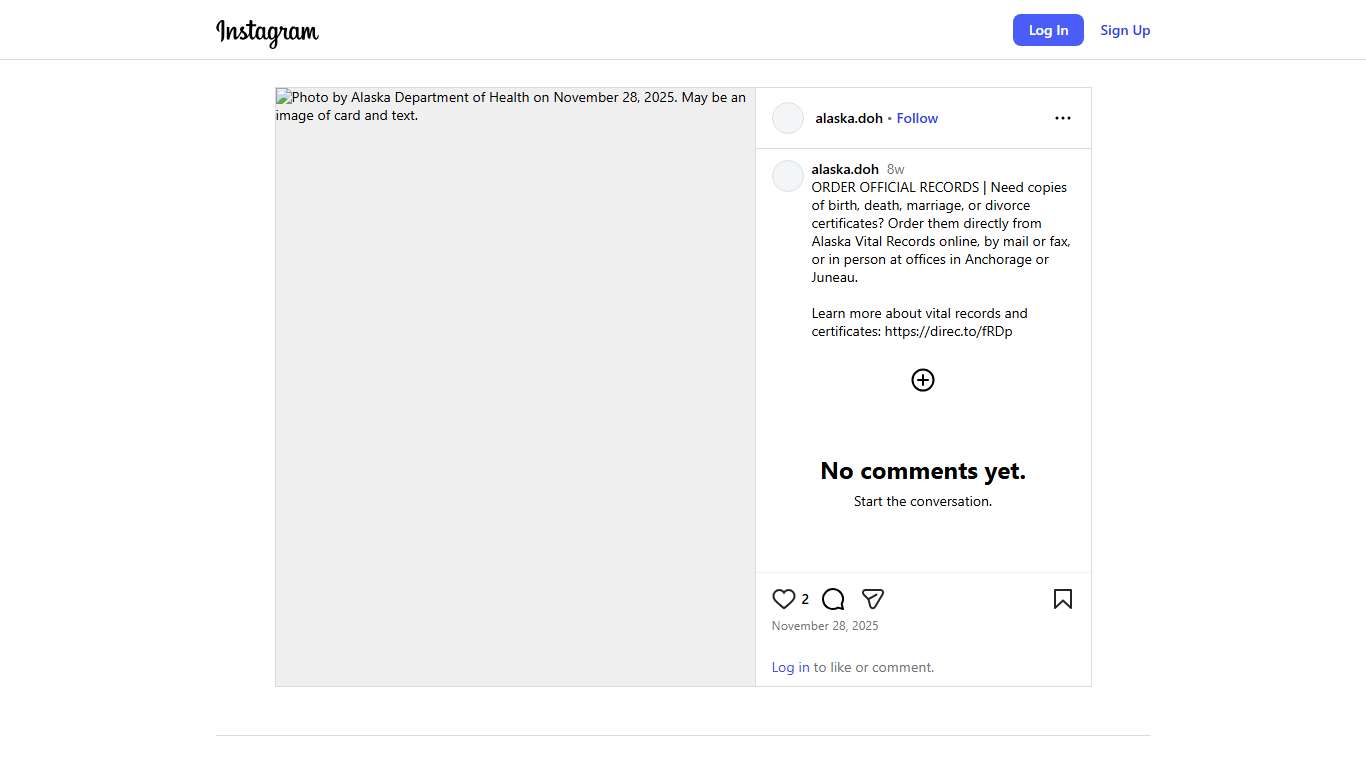The image size is (1366, 768).
Task: Click the No comments yet heading
Action: click(923, 471)
